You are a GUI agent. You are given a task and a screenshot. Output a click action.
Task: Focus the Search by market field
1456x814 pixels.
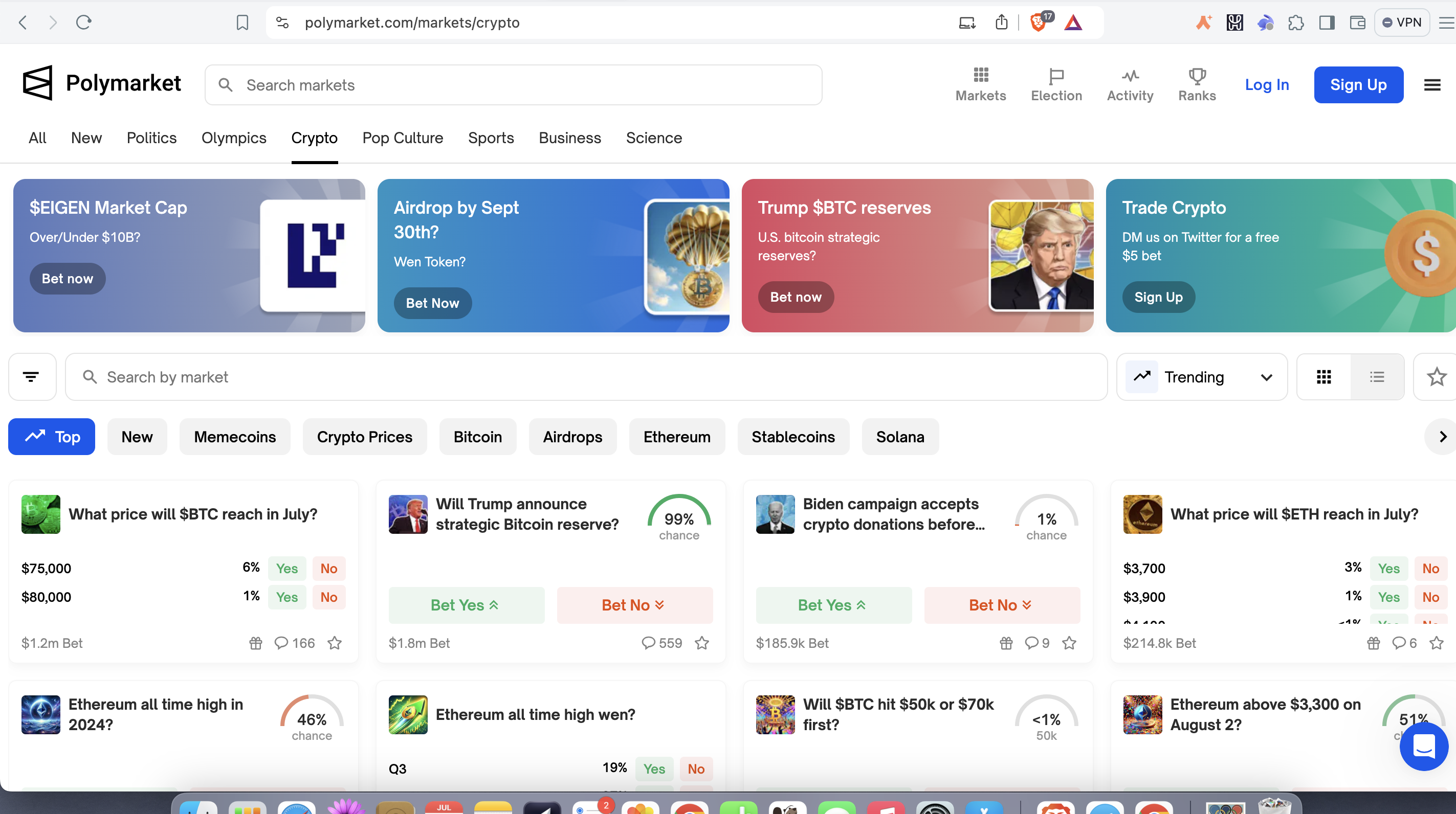click(x=586, y=377)
